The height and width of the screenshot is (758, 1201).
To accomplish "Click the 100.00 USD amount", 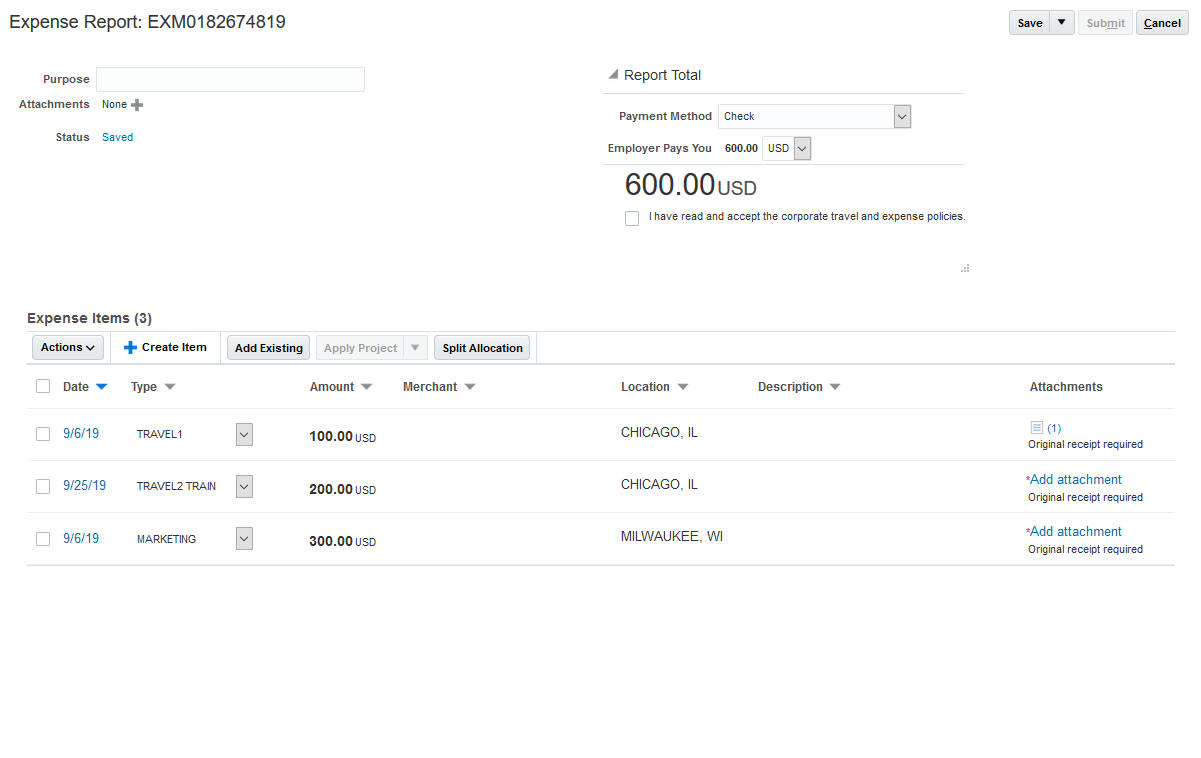I will point(342,437).
